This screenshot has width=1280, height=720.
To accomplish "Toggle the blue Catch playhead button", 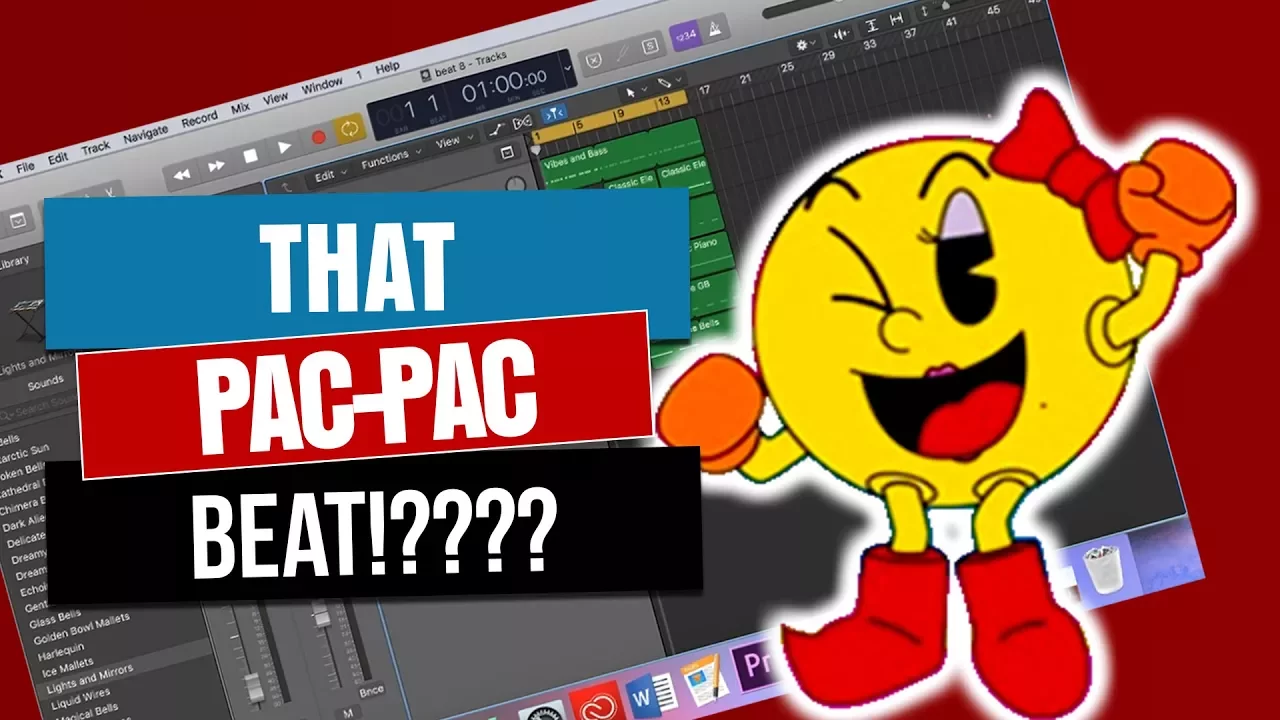I will click(554, 113).
